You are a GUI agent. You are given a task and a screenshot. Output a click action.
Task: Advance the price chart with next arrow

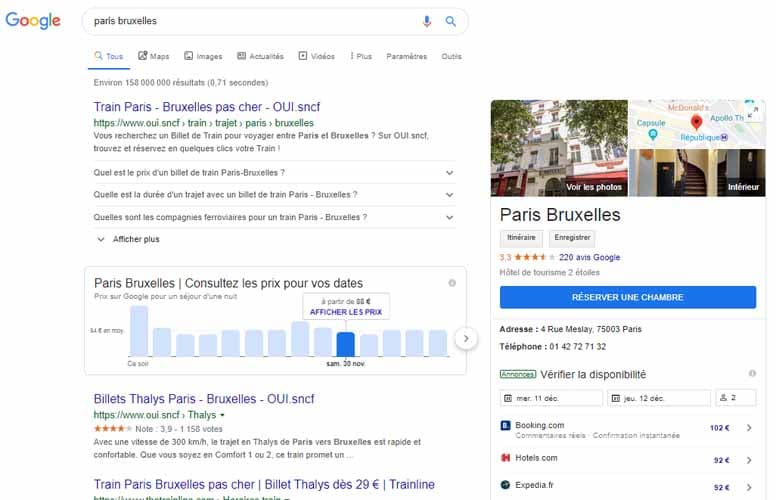466,339
